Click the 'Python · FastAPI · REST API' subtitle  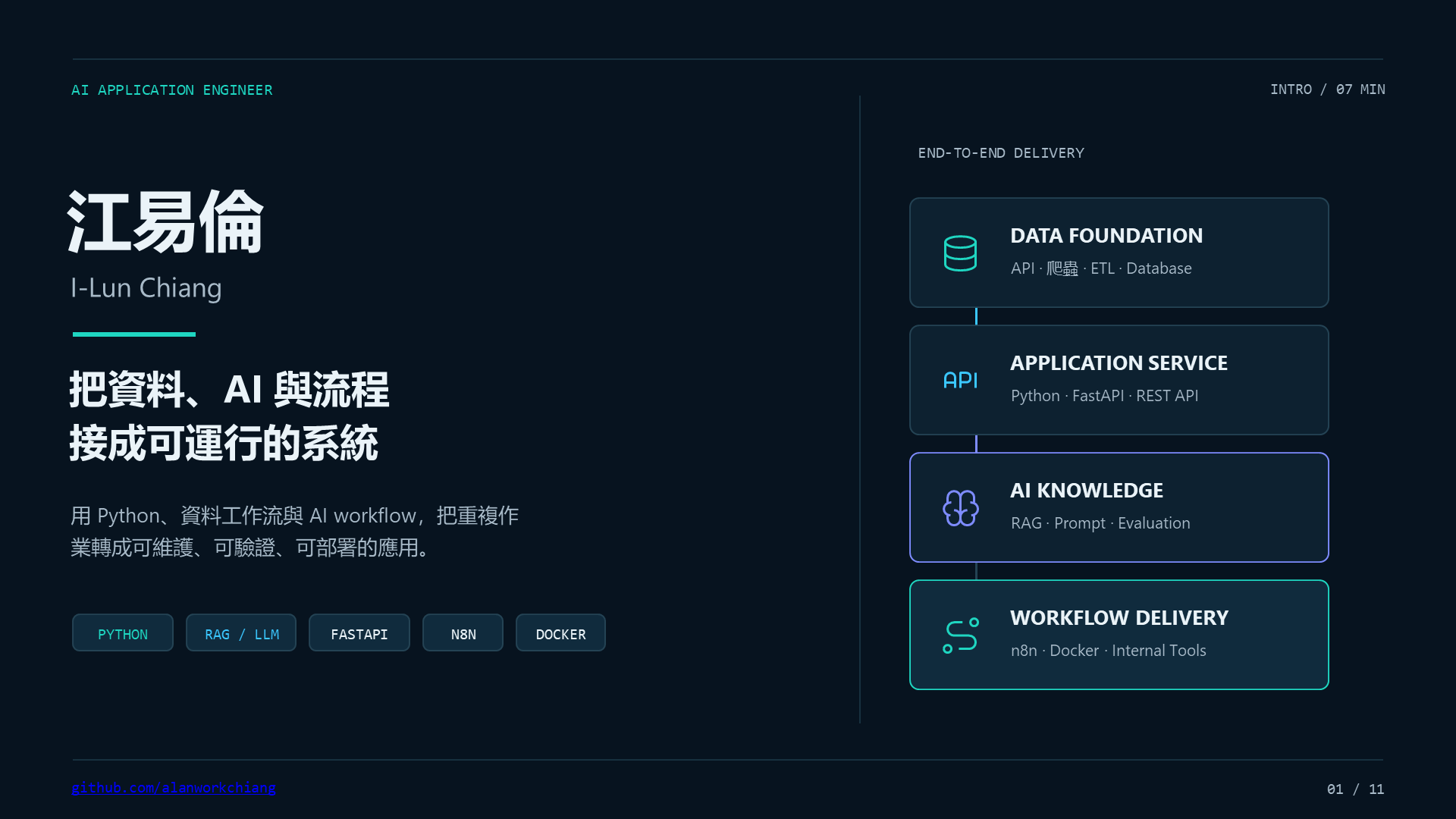coord(1104,396)
